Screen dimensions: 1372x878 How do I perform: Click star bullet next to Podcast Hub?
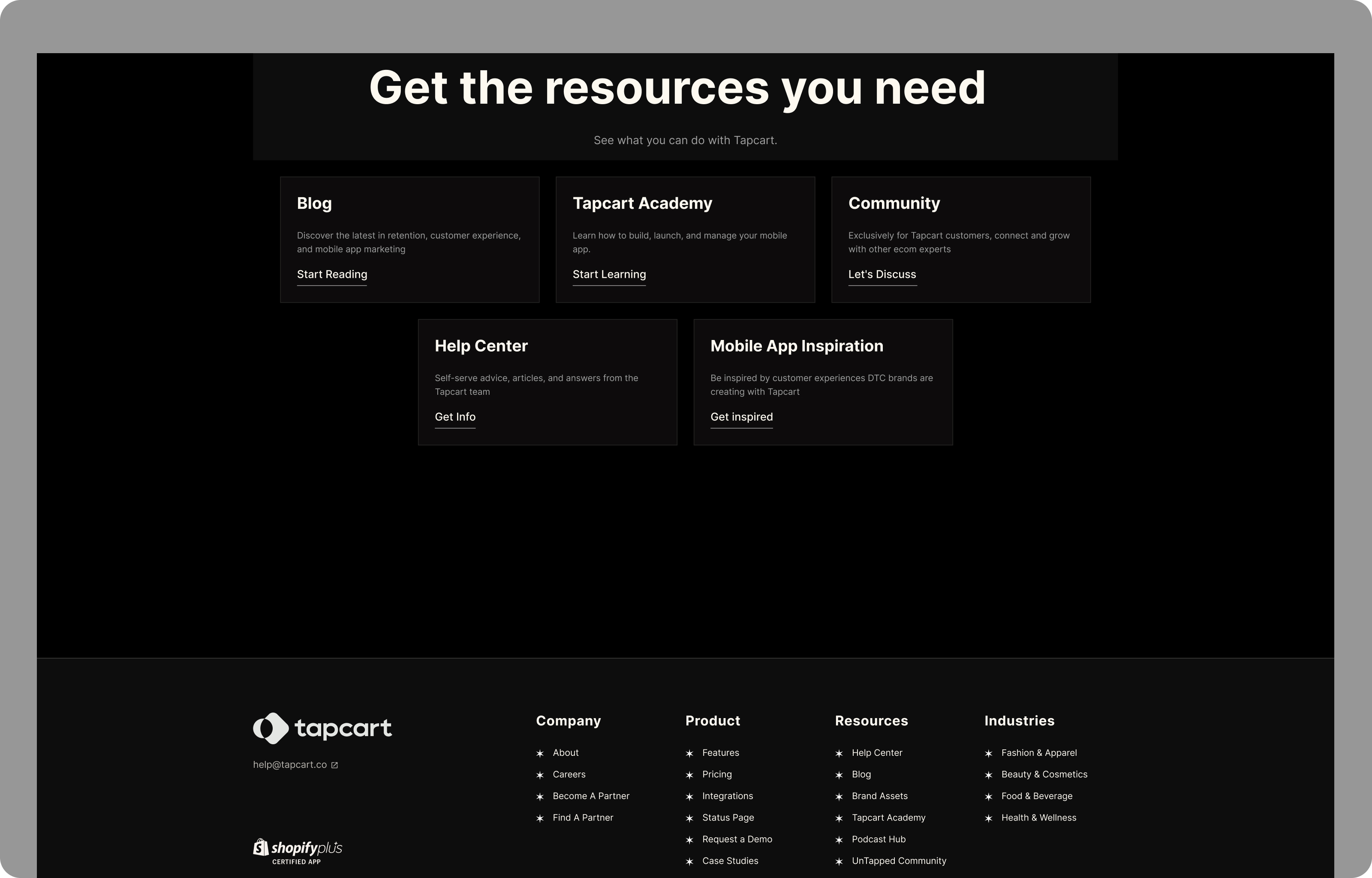839,840
